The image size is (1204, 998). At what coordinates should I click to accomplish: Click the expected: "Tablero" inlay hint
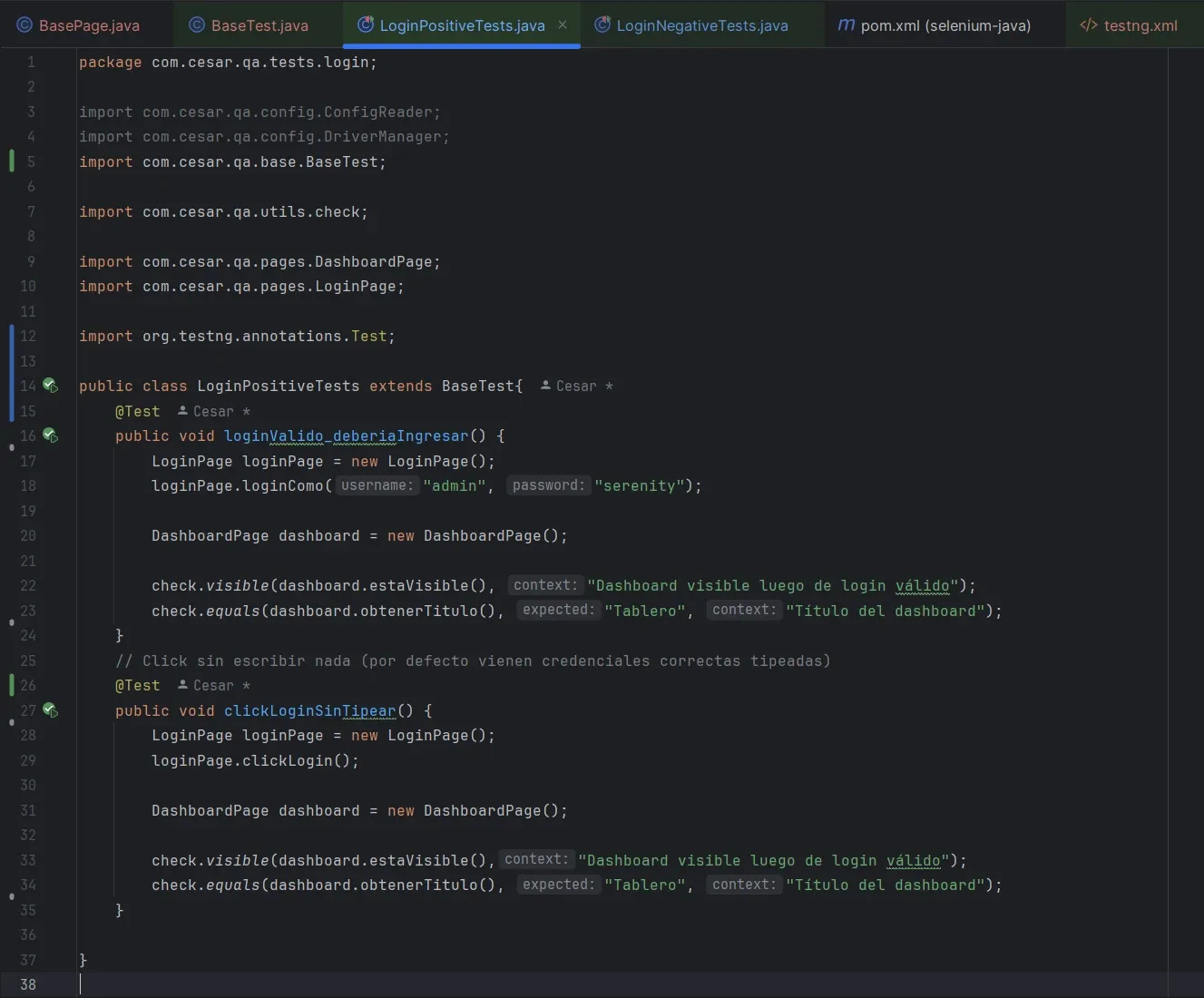557,610
